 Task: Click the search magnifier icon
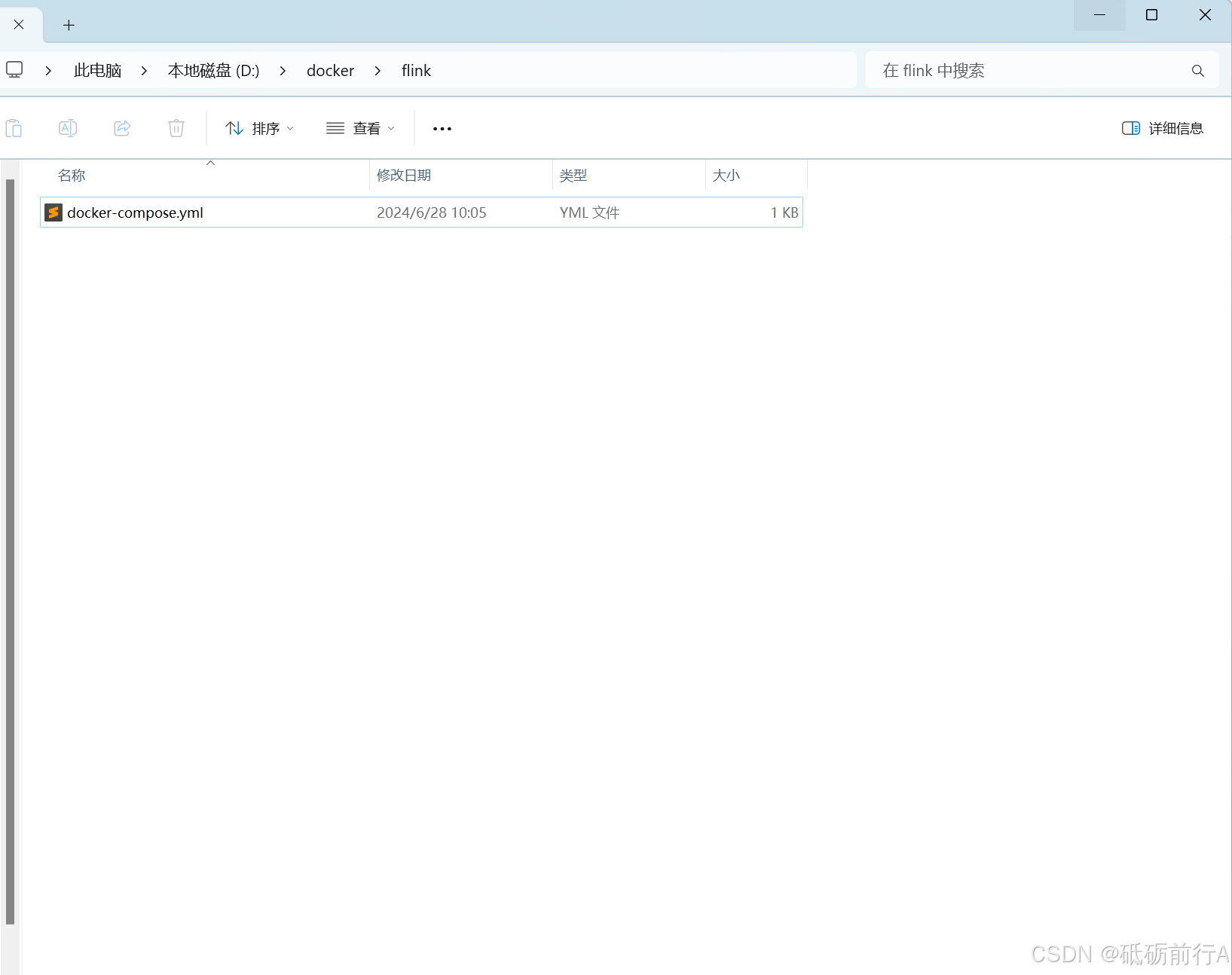(1197, 70)
